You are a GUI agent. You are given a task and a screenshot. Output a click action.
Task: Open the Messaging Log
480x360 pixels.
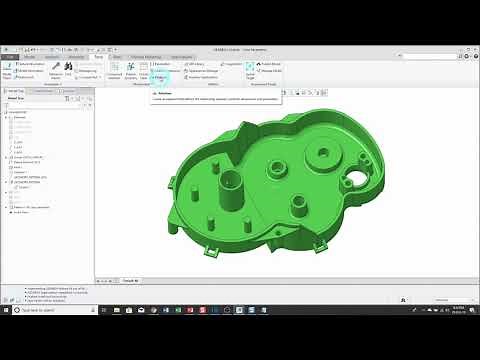(x=86, y=71)
